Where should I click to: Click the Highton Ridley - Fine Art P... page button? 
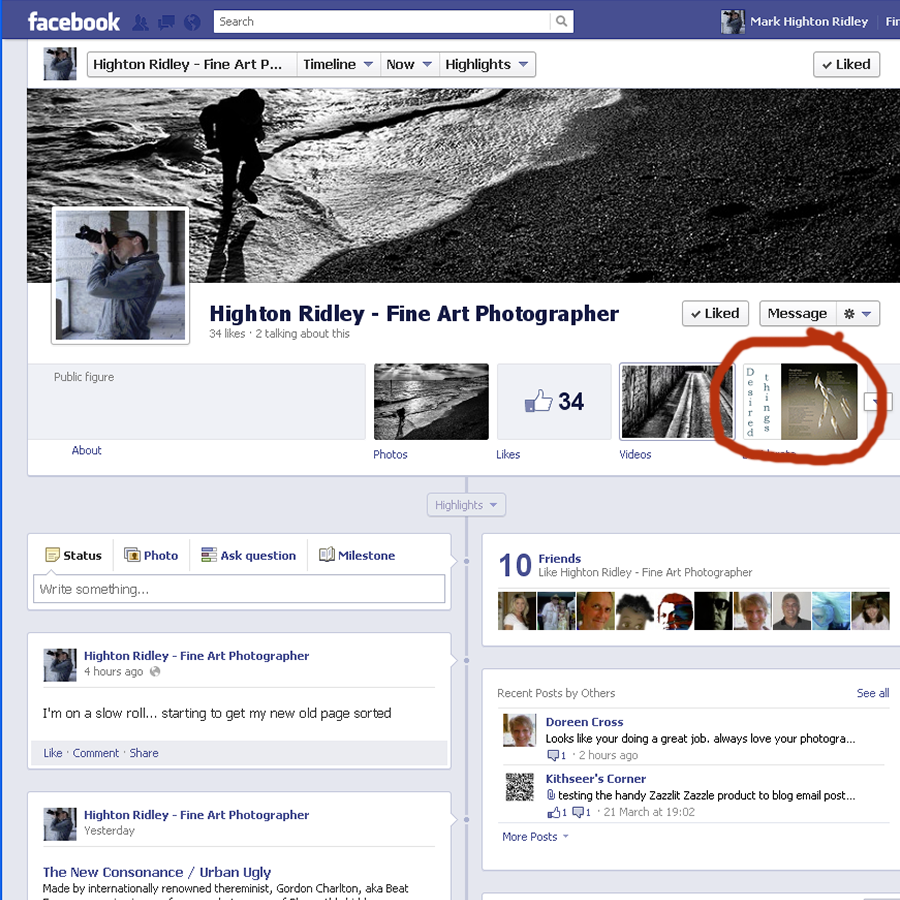pos(192,64)
